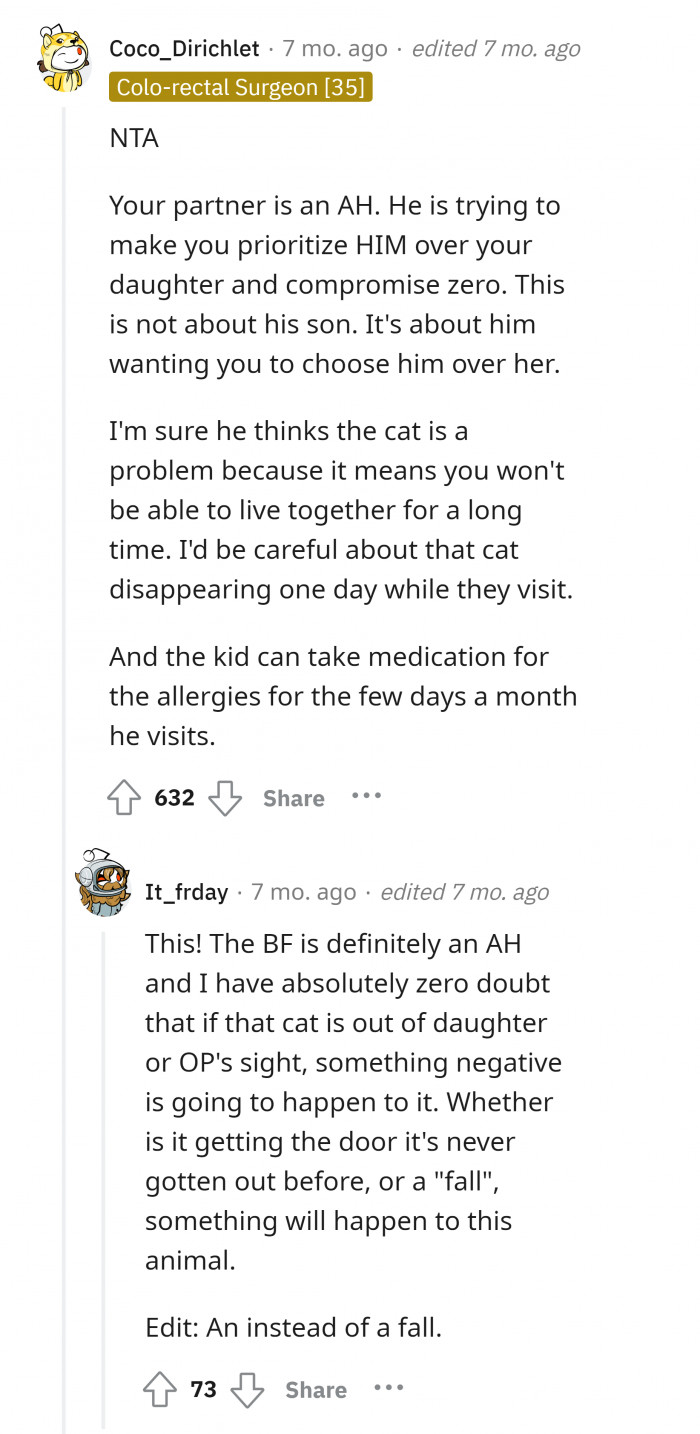The image size is (700, 1434).
Task: Upvote Coco_Dirichlet's comment
Action: click(125, 798)
